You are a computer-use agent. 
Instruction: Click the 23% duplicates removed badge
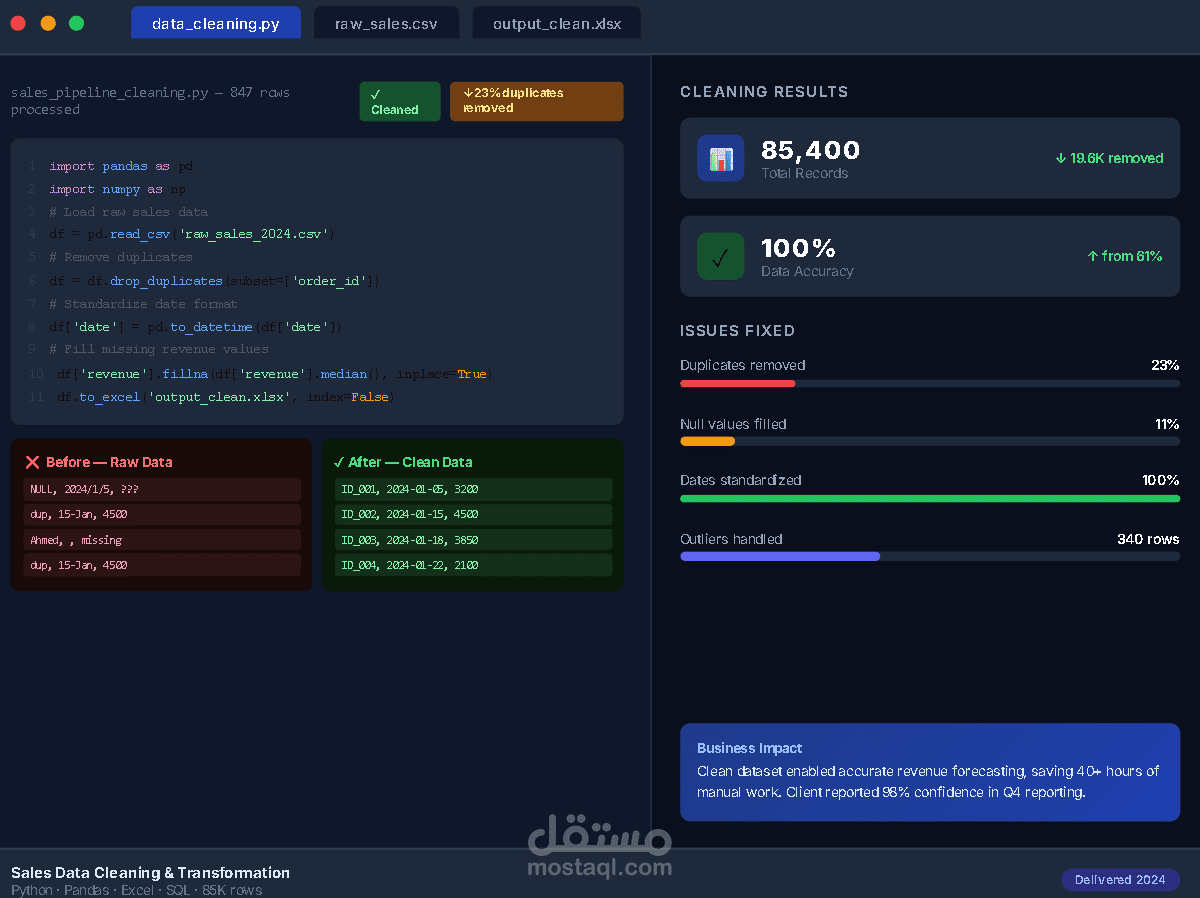(536, 101)
